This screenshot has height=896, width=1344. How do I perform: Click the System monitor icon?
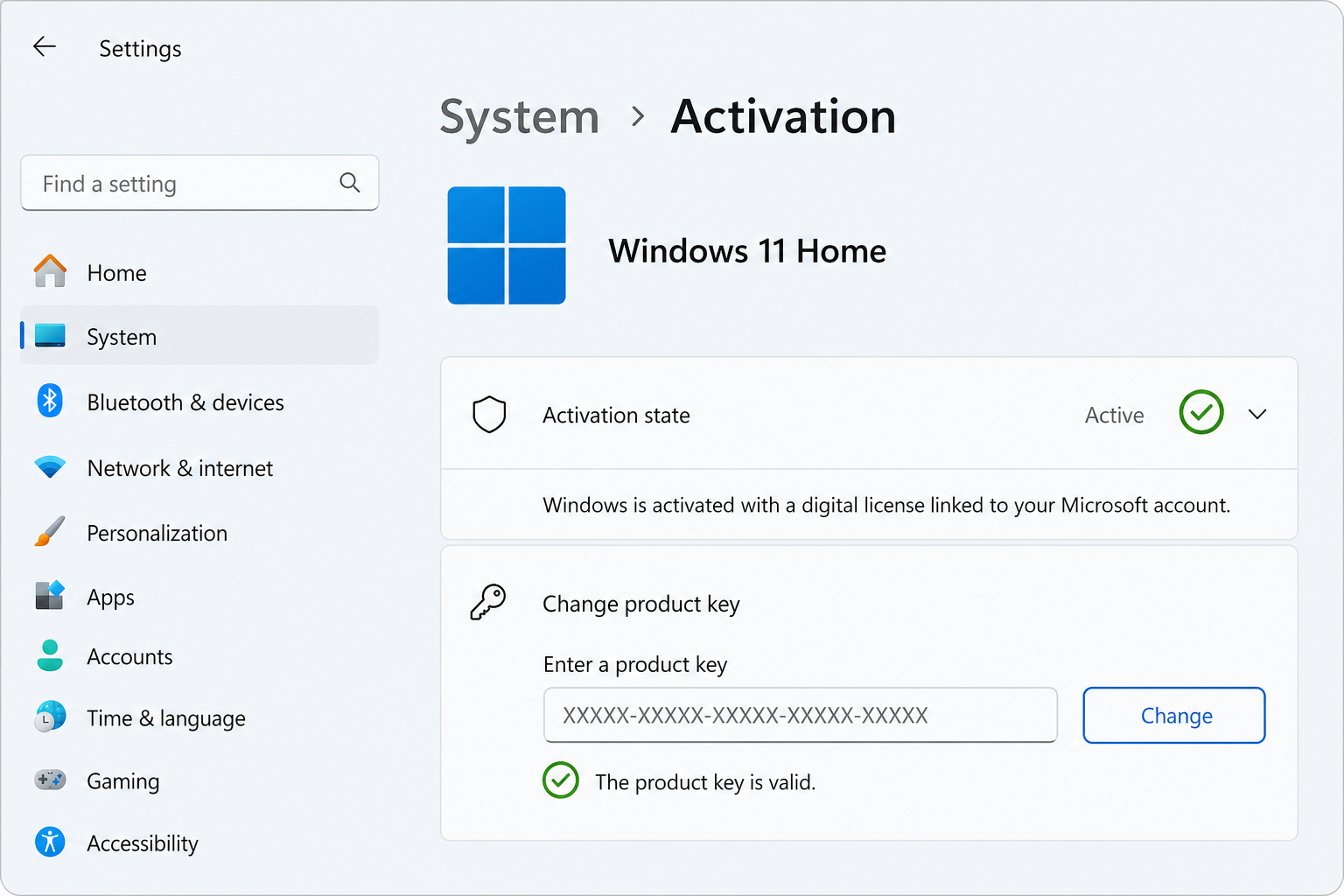[x=50, y=335]
